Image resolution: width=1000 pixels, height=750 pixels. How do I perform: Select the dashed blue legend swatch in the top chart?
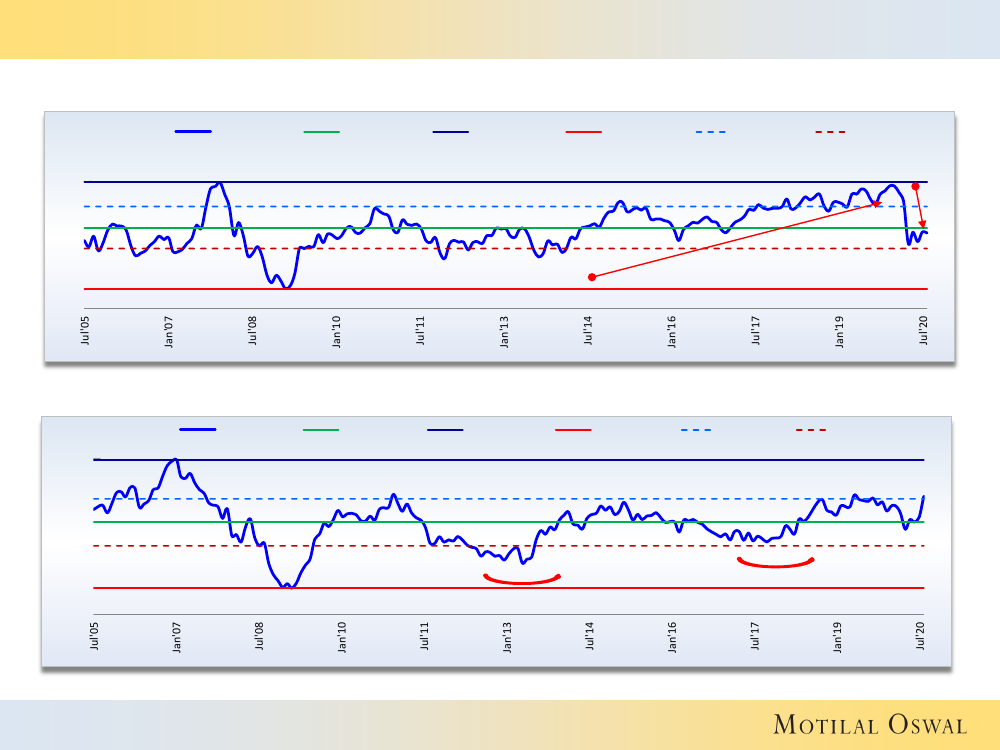[x=710, y=131]
